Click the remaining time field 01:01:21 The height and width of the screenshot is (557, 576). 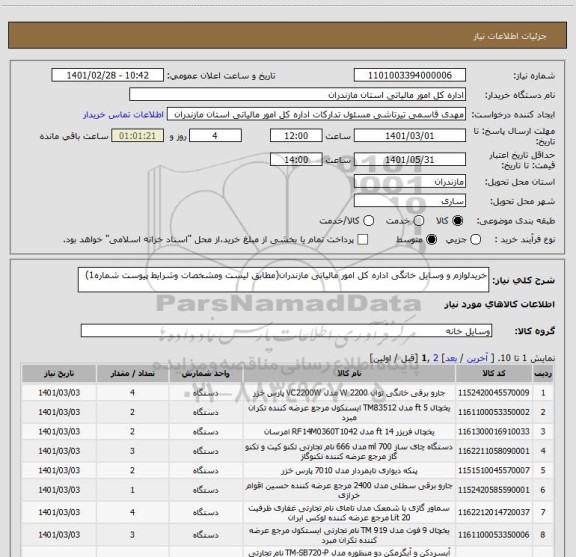[x=137, y=136]
